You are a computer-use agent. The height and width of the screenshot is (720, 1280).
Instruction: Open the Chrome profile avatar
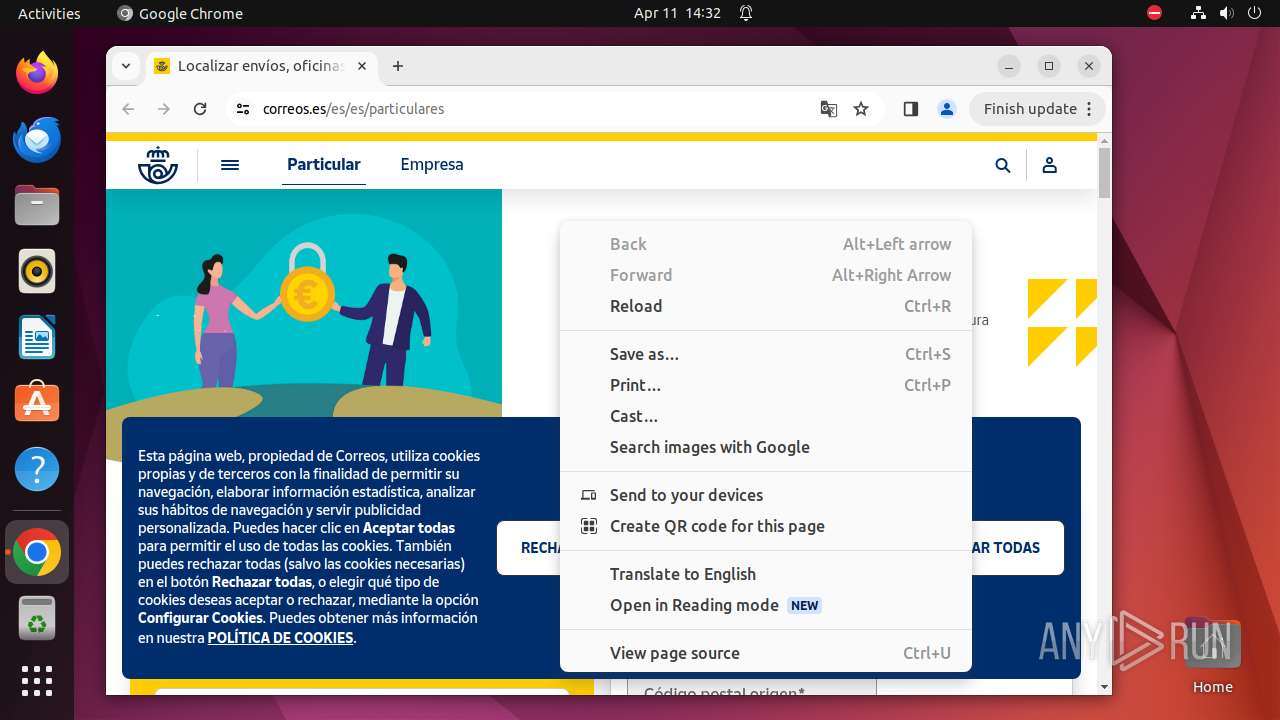tap(946, 109)
